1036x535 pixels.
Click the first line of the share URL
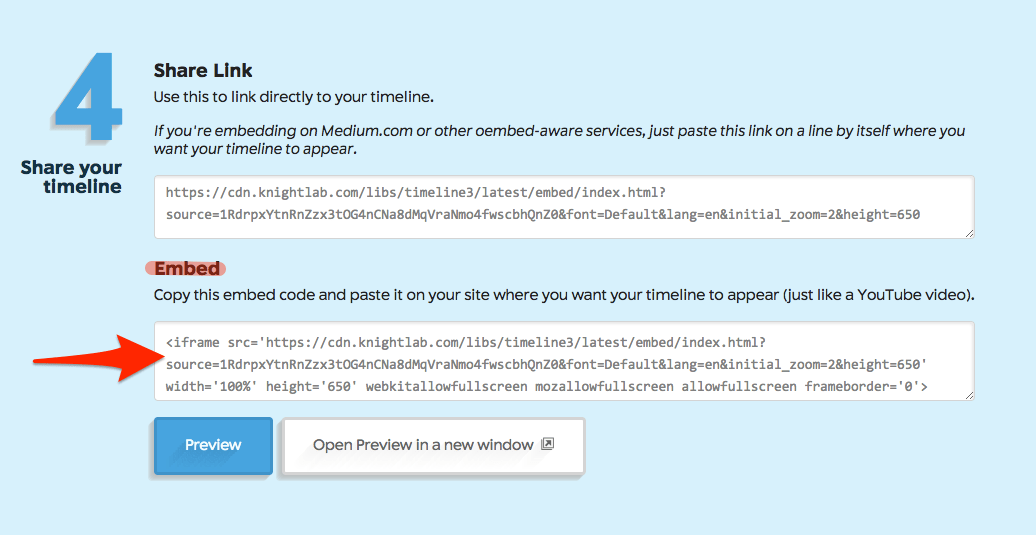click(x=416, y=193)
